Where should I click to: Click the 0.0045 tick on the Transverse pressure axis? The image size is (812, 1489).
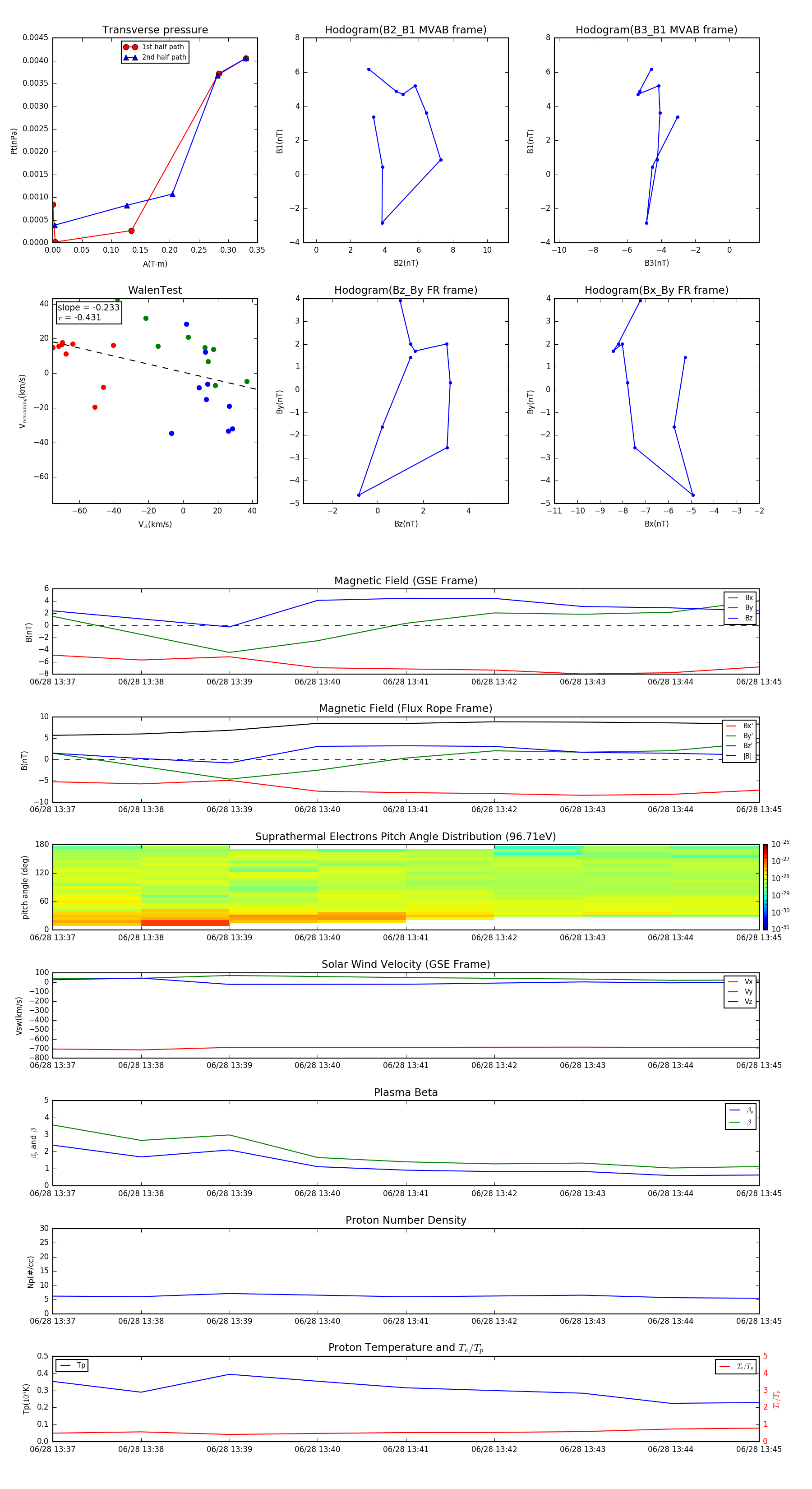36,37
